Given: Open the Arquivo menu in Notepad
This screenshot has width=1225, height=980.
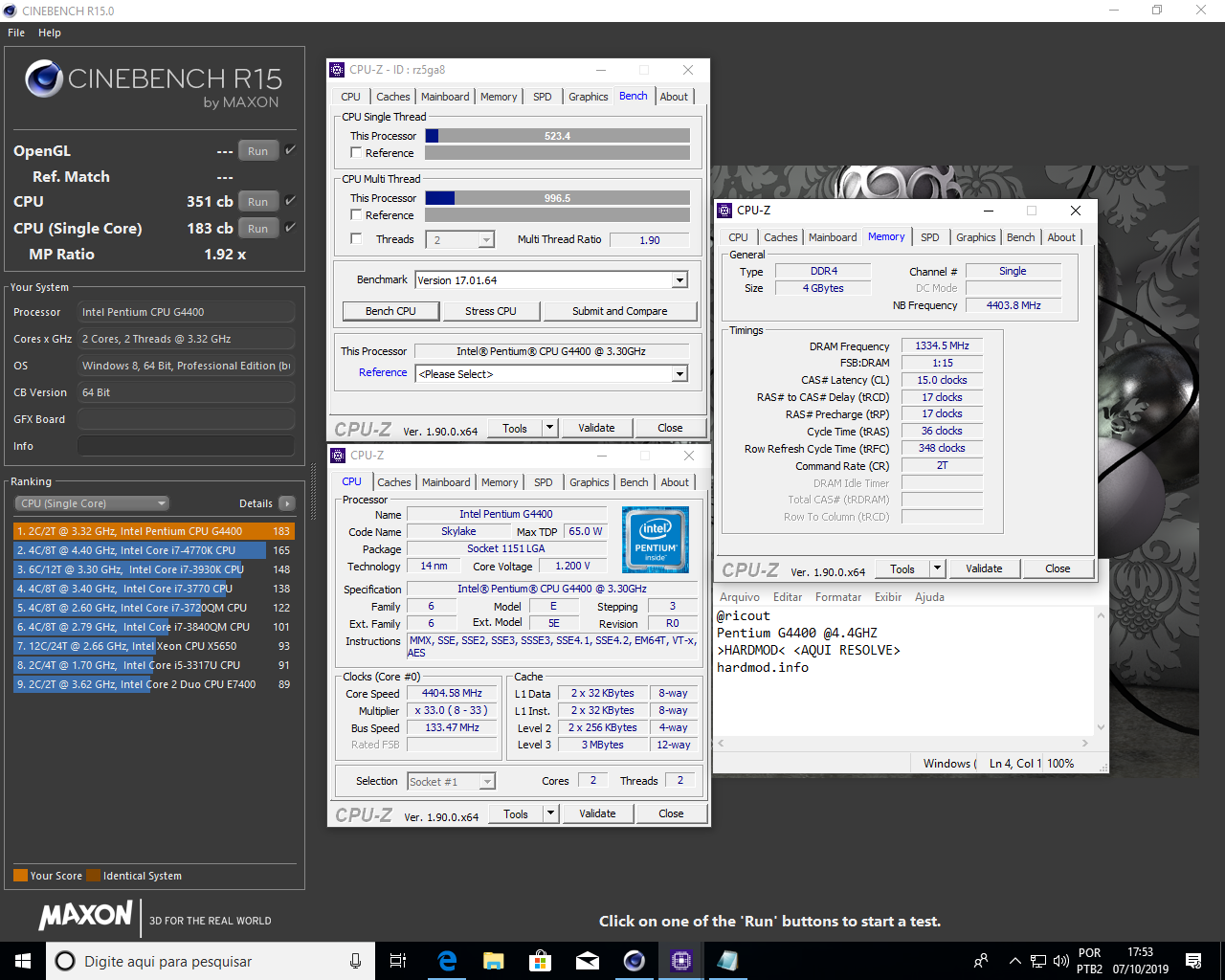Looking at the screenshot, I should [739, 597].
